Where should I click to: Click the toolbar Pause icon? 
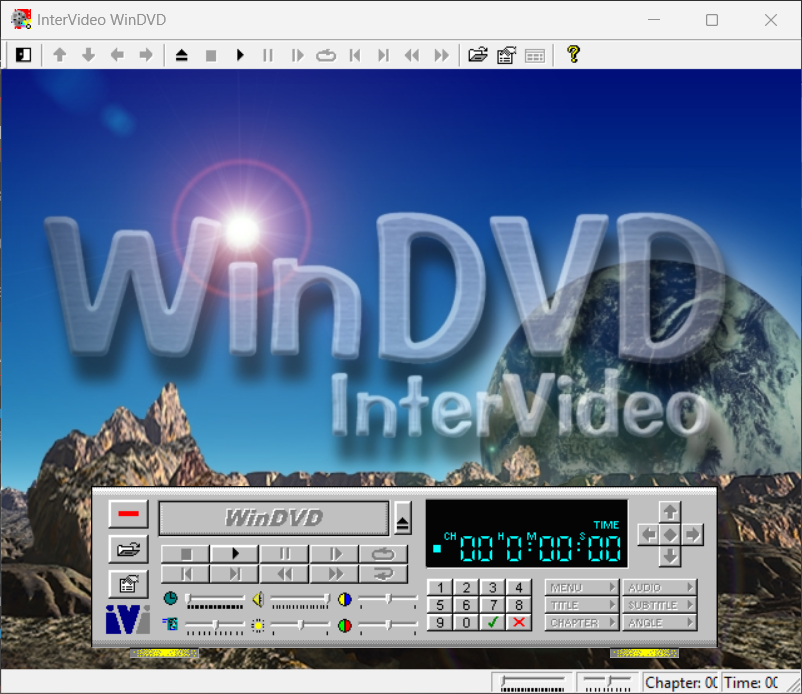(x=268, y=55)
